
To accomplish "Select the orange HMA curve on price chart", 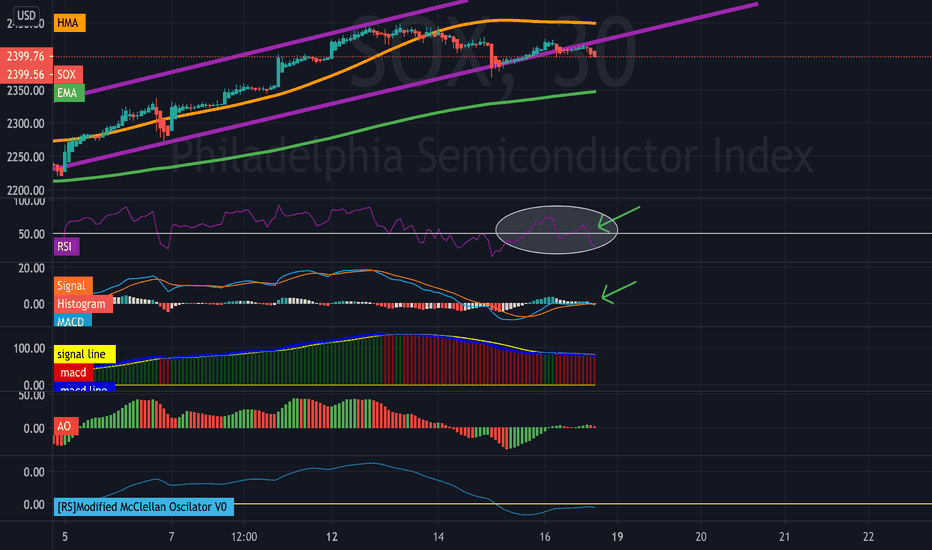I will (333, 74).
